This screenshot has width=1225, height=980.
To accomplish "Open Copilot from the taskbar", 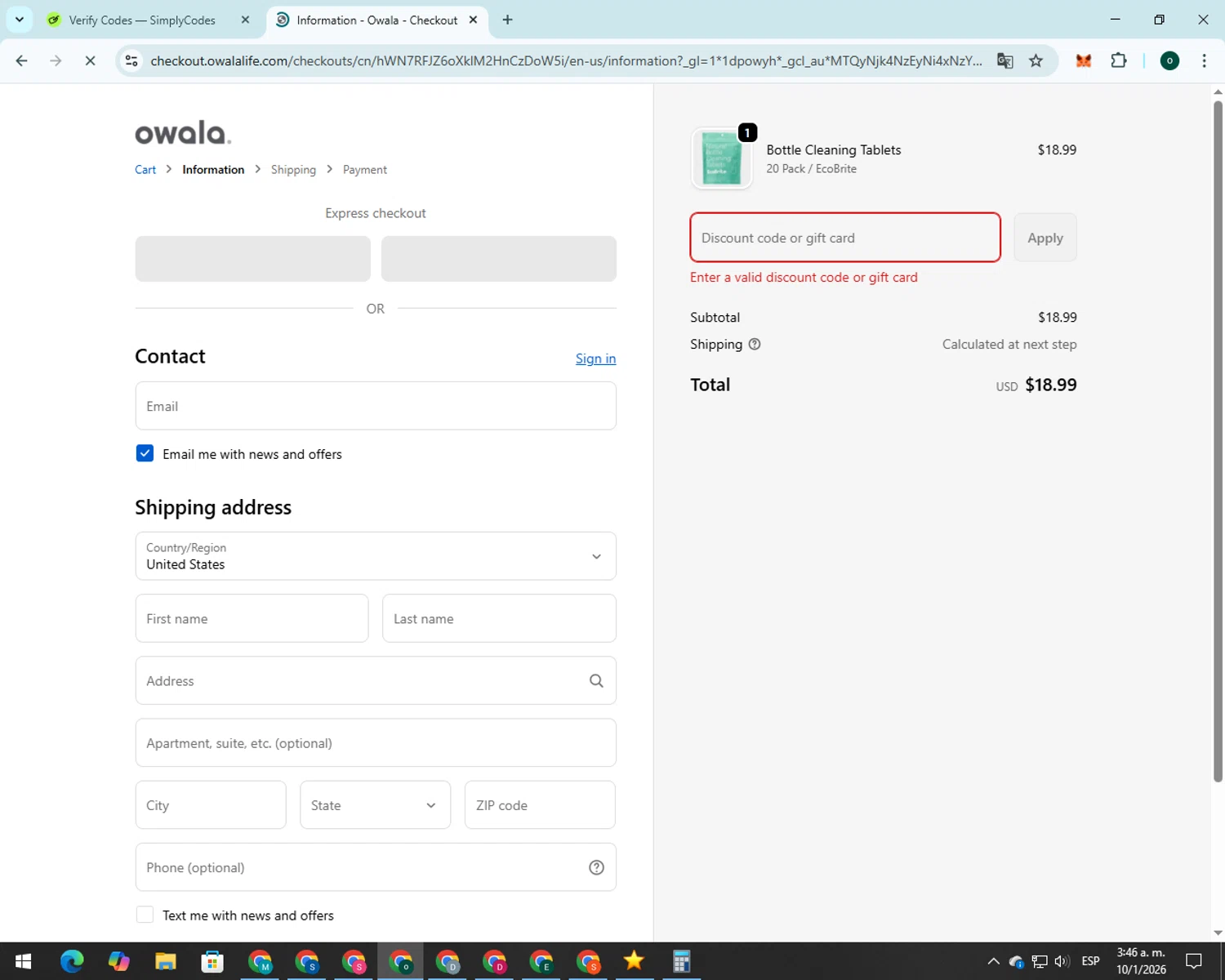I will [119, 961].
